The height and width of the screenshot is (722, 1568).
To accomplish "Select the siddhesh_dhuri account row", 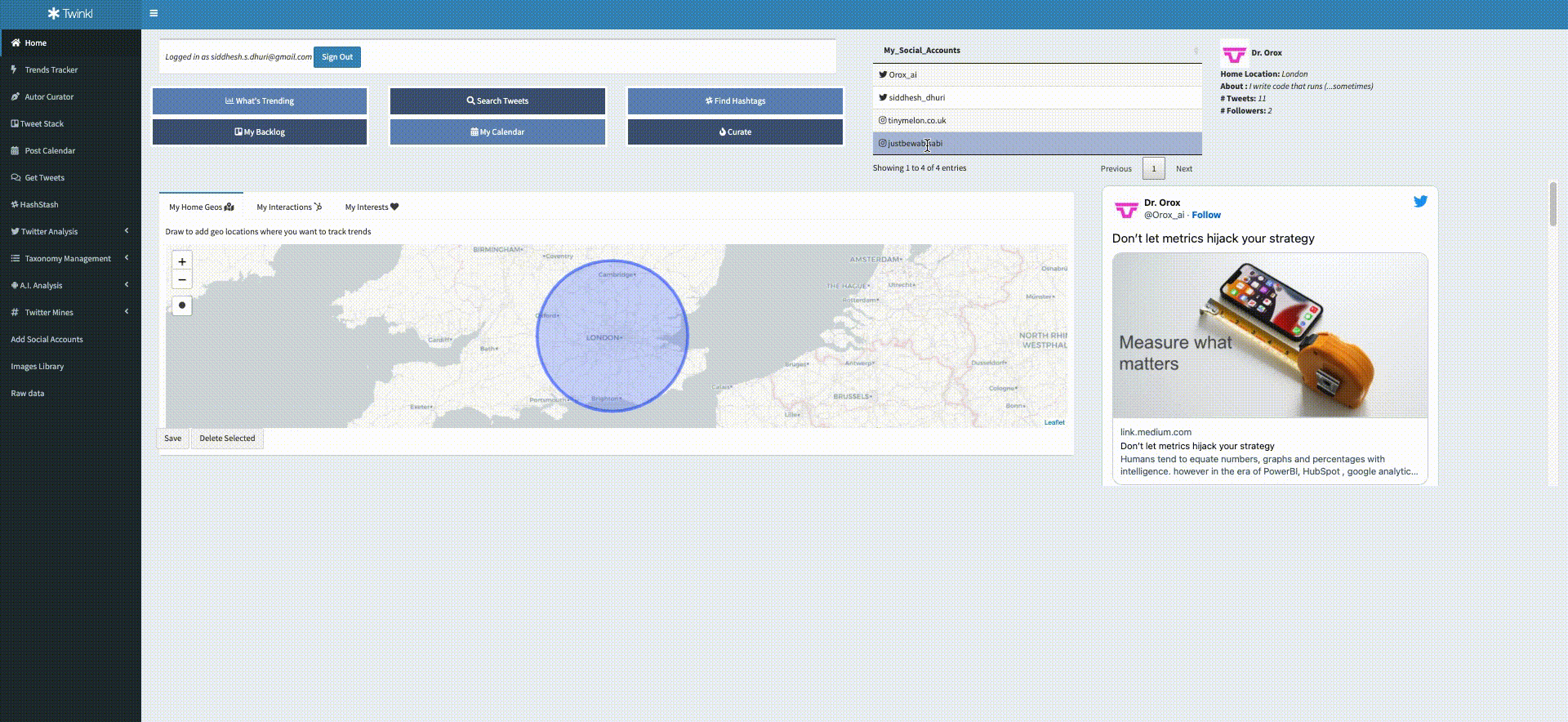I will 1037,97.
